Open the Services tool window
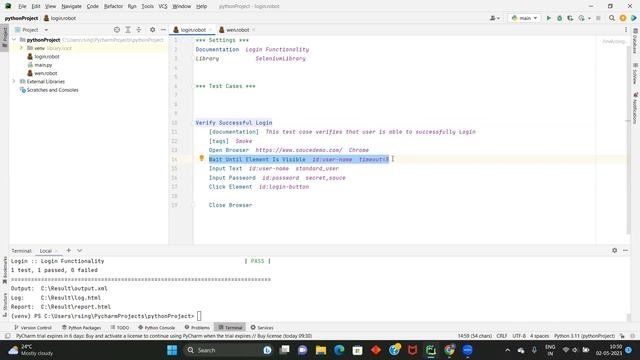 click(262, 327)
